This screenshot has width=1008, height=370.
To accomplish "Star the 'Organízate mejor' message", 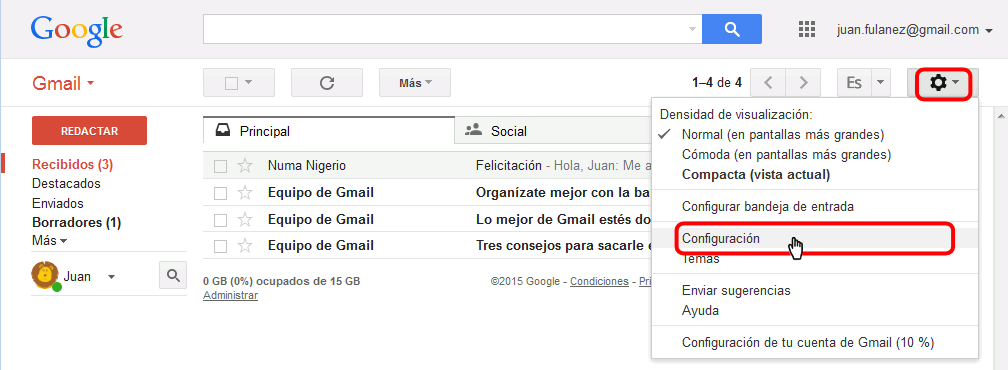I will [244, 193].
